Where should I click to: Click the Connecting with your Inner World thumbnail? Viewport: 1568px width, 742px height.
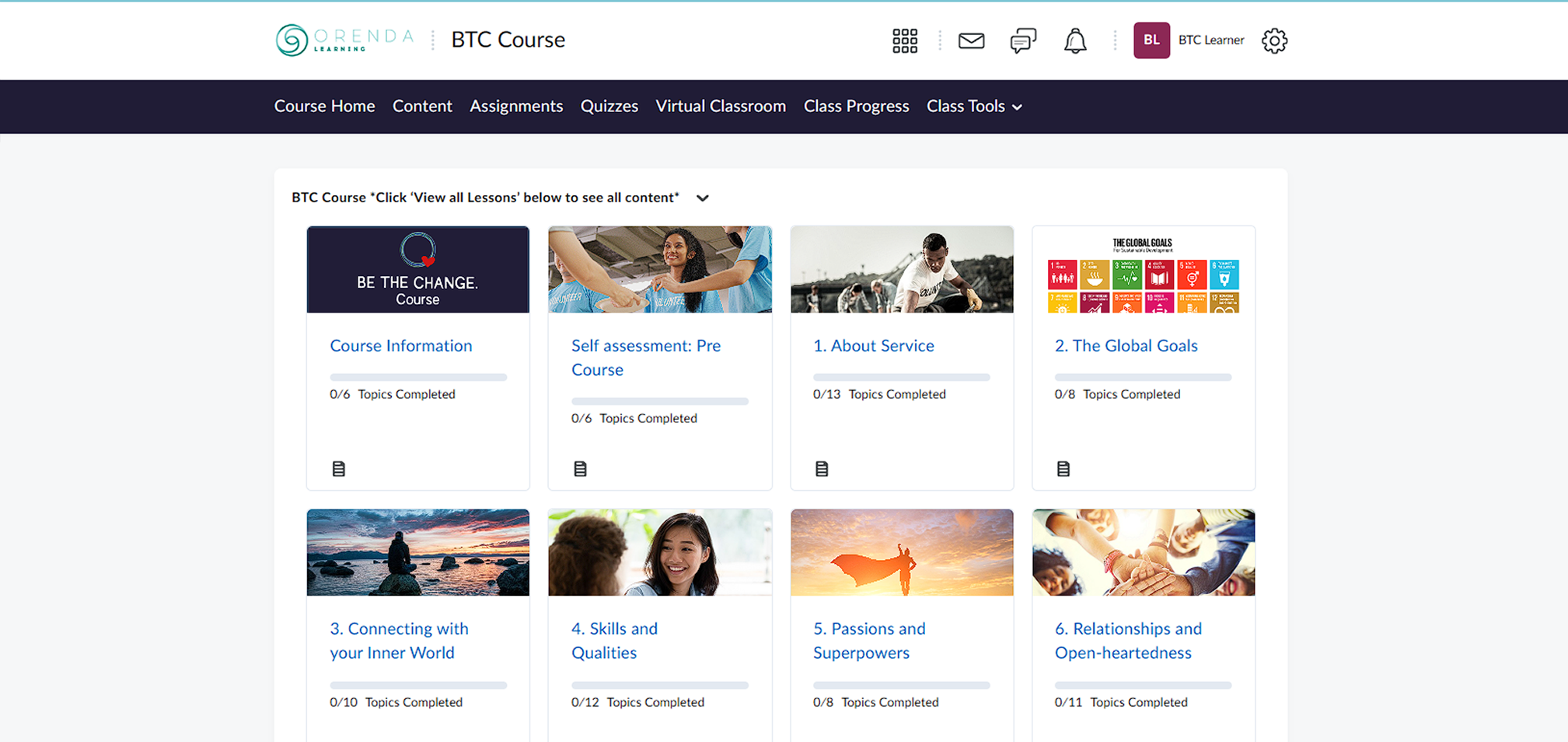pos(417,552)
